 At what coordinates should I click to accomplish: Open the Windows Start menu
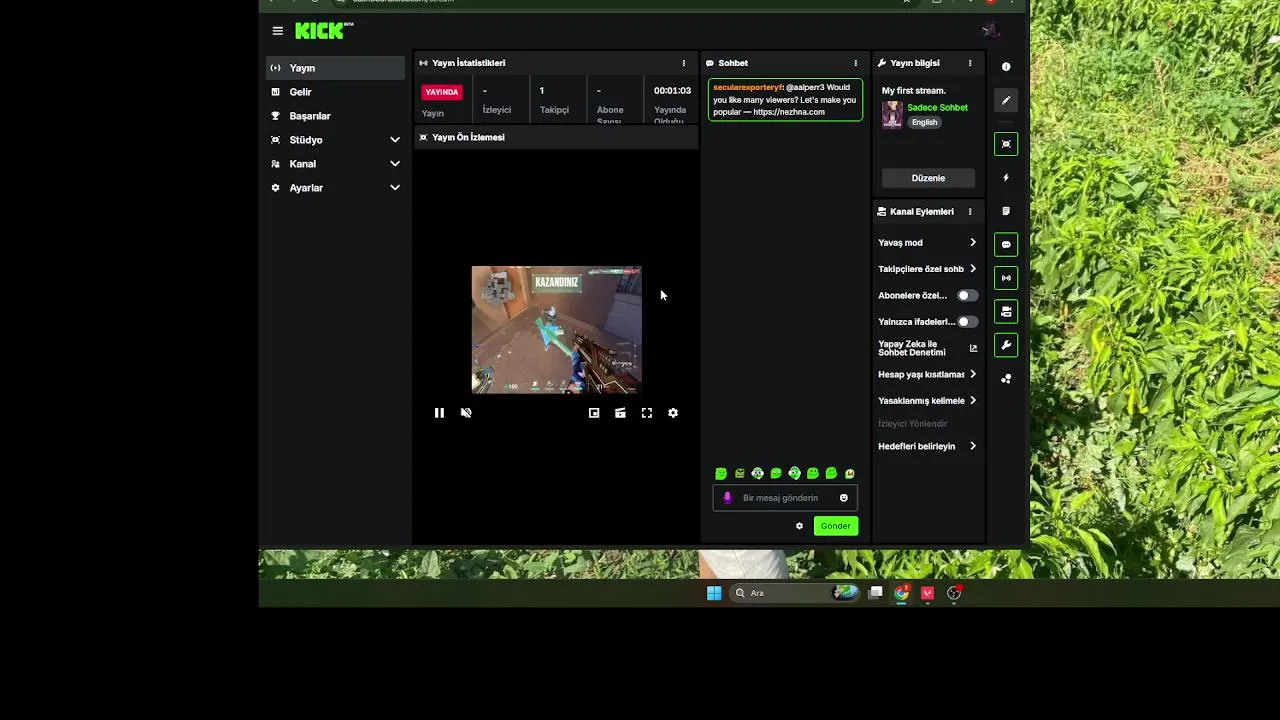point(714,593)
